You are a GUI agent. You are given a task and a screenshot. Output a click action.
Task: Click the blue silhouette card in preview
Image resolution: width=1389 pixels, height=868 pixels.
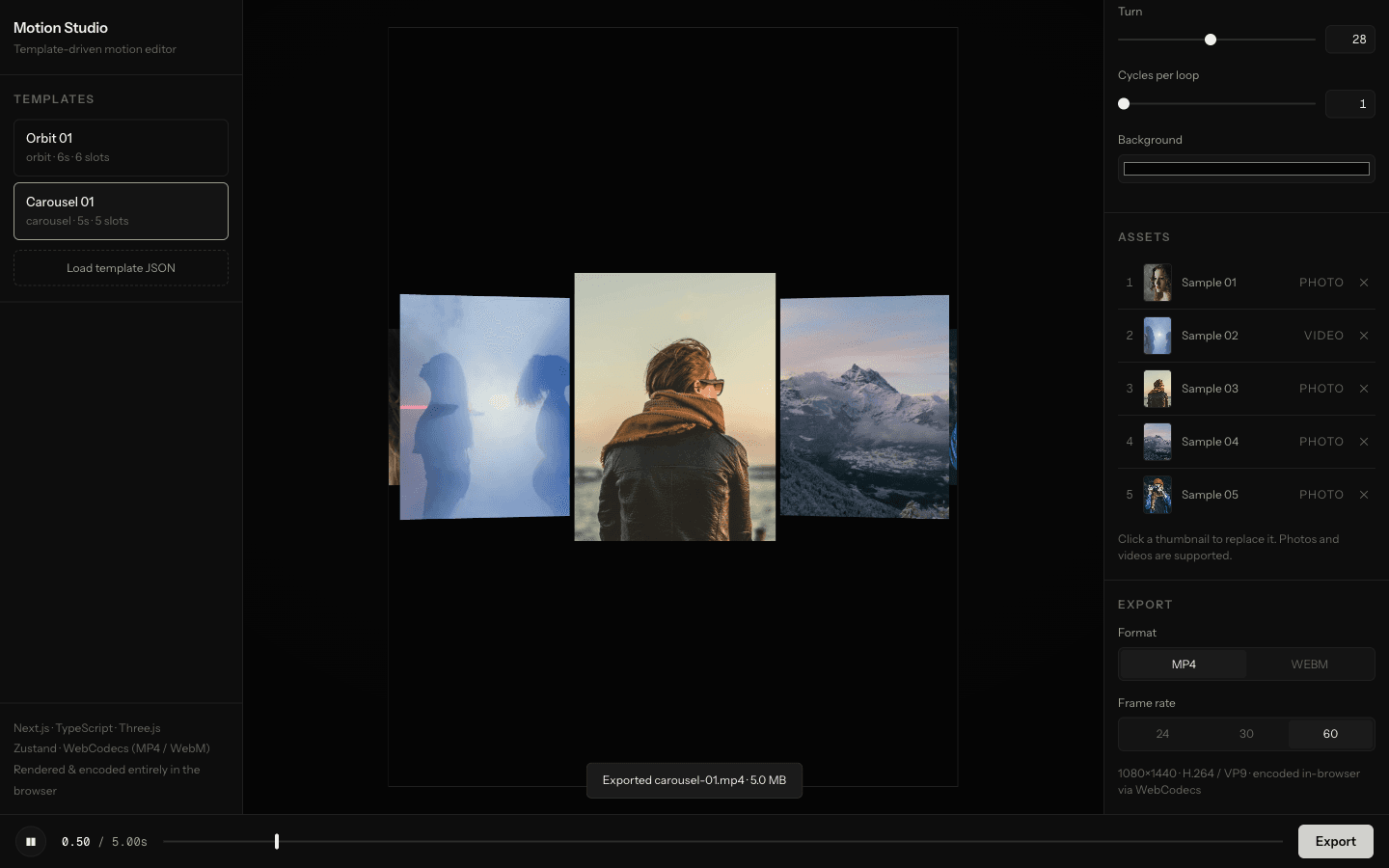tap(485, 407)
